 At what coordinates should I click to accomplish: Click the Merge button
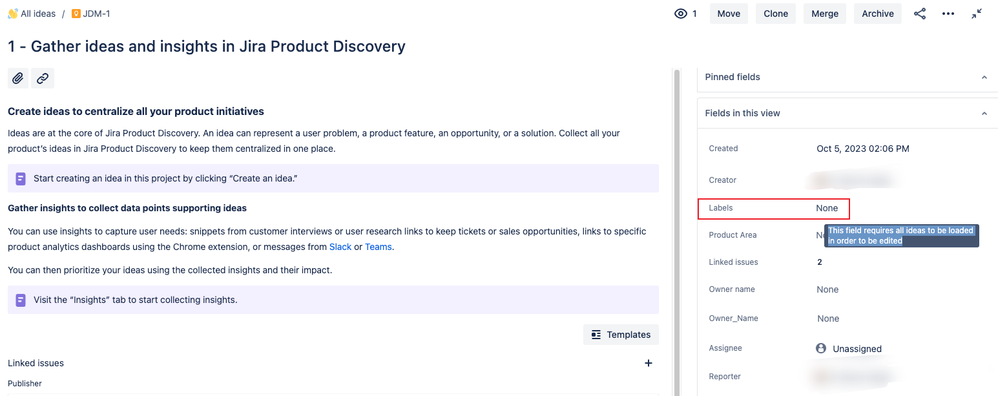tap(825, 13)
